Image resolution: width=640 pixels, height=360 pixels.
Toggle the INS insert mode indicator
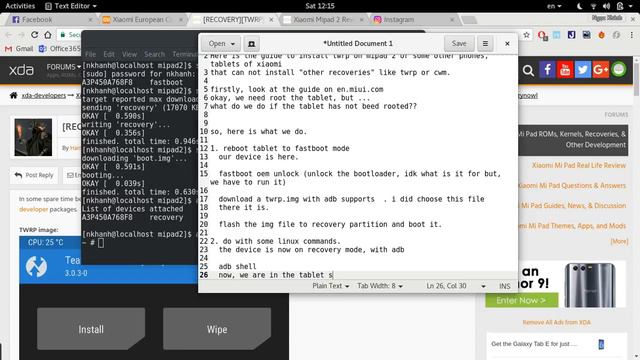(504, 286)
